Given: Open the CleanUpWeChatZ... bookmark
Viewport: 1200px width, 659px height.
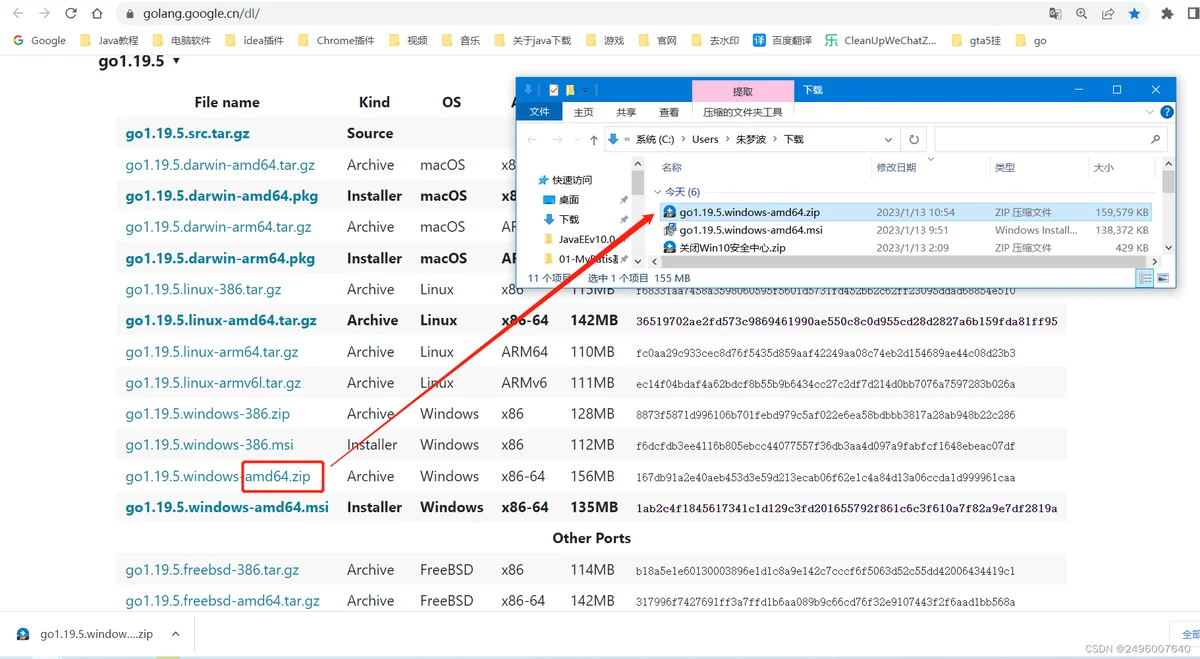Looking at the screenshot, I should [881, 41].
